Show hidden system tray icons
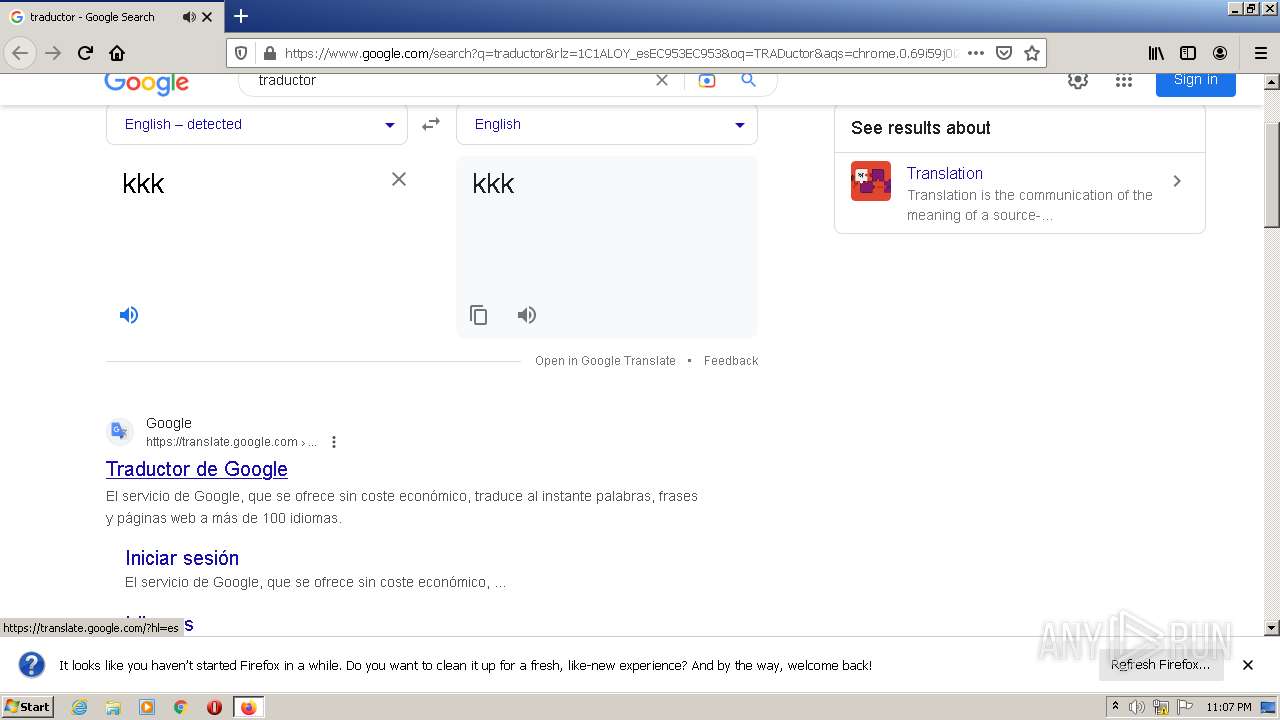 pos(1115,707)
